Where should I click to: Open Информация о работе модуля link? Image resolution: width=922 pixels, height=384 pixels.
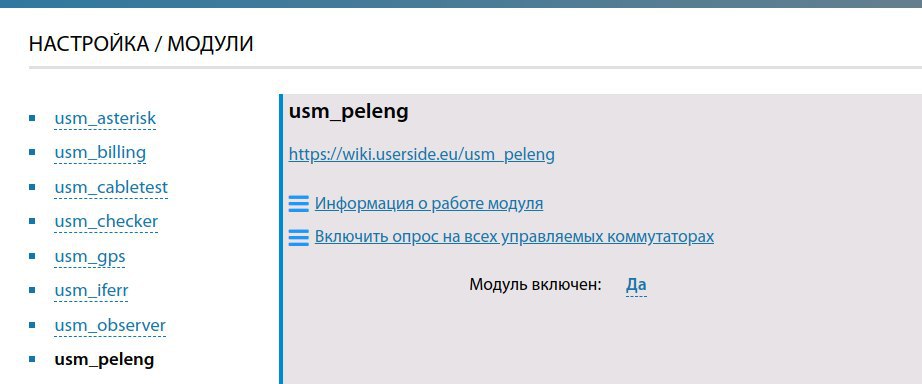tap(429, 203)
